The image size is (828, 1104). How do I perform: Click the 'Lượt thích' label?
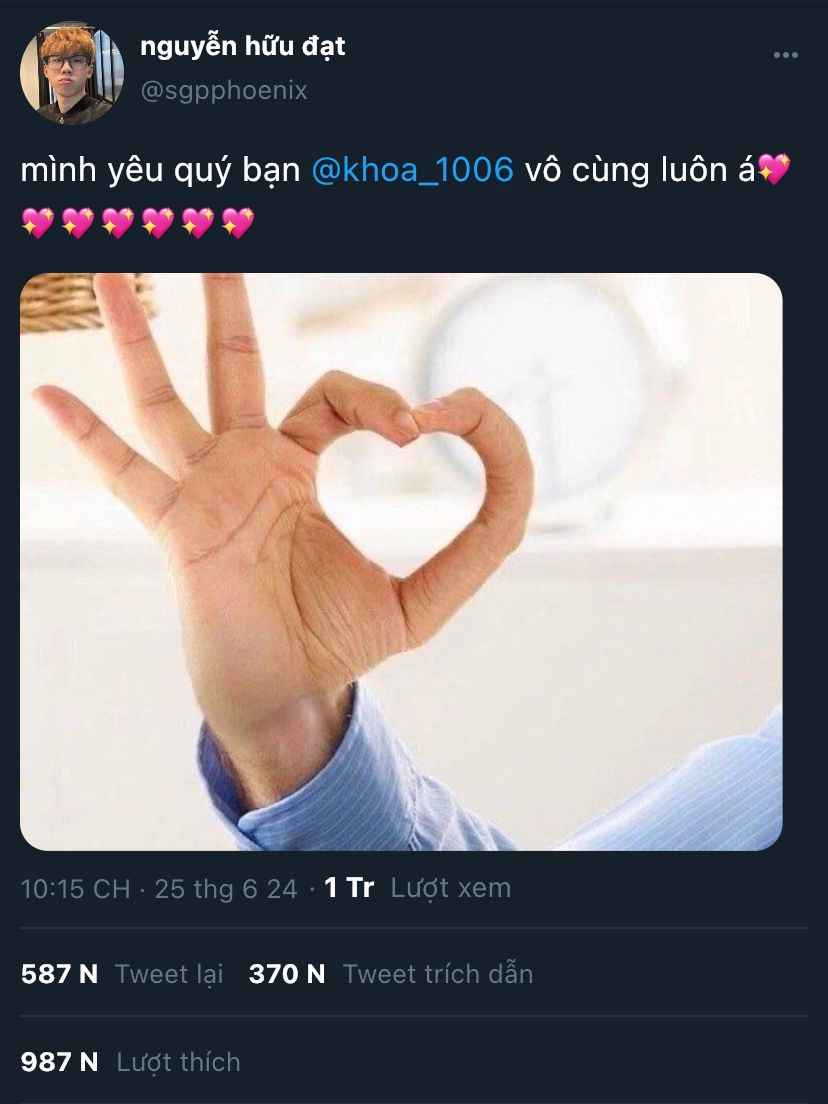(x=178, y=1062)
